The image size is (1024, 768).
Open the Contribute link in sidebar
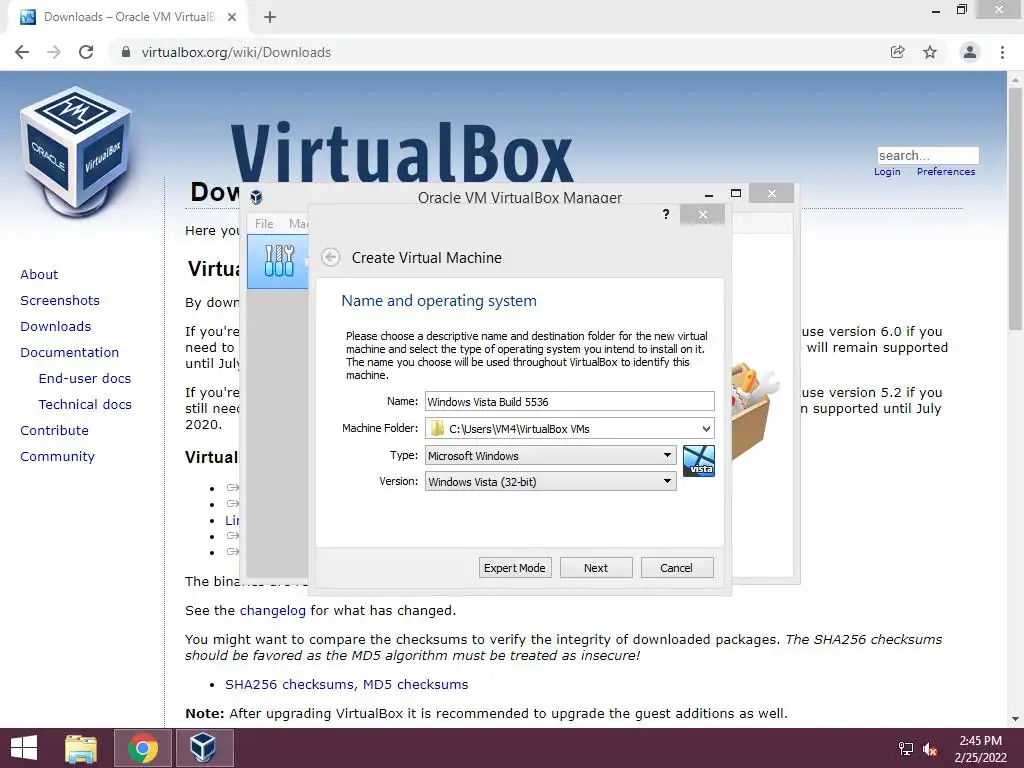(x=54, y=431)
